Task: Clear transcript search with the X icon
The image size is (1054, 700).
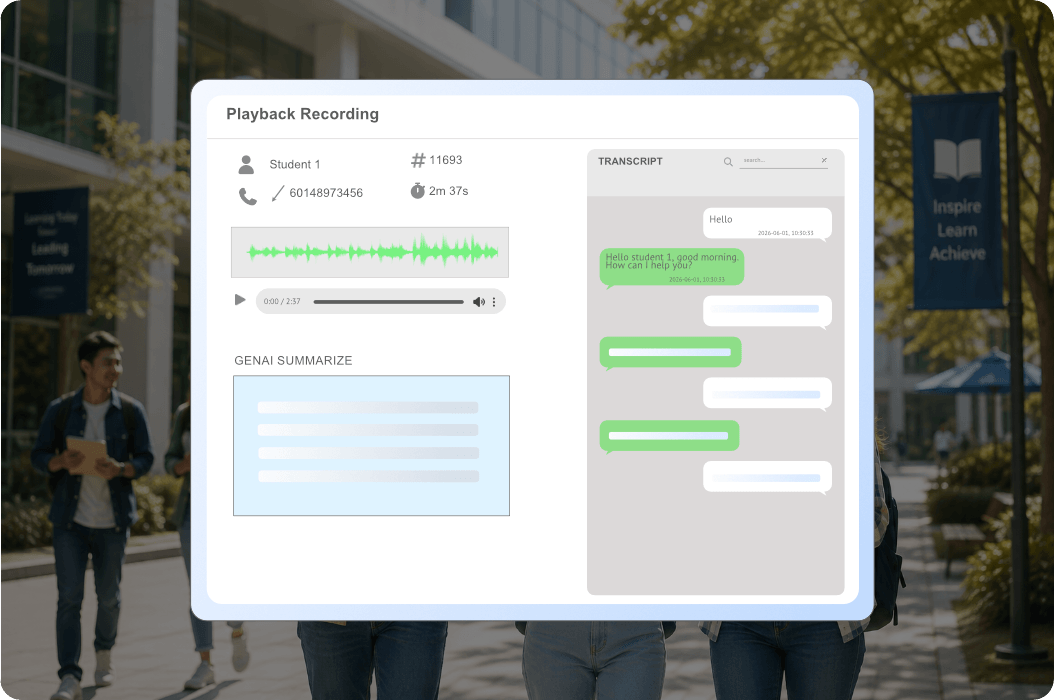Action: 824,160
